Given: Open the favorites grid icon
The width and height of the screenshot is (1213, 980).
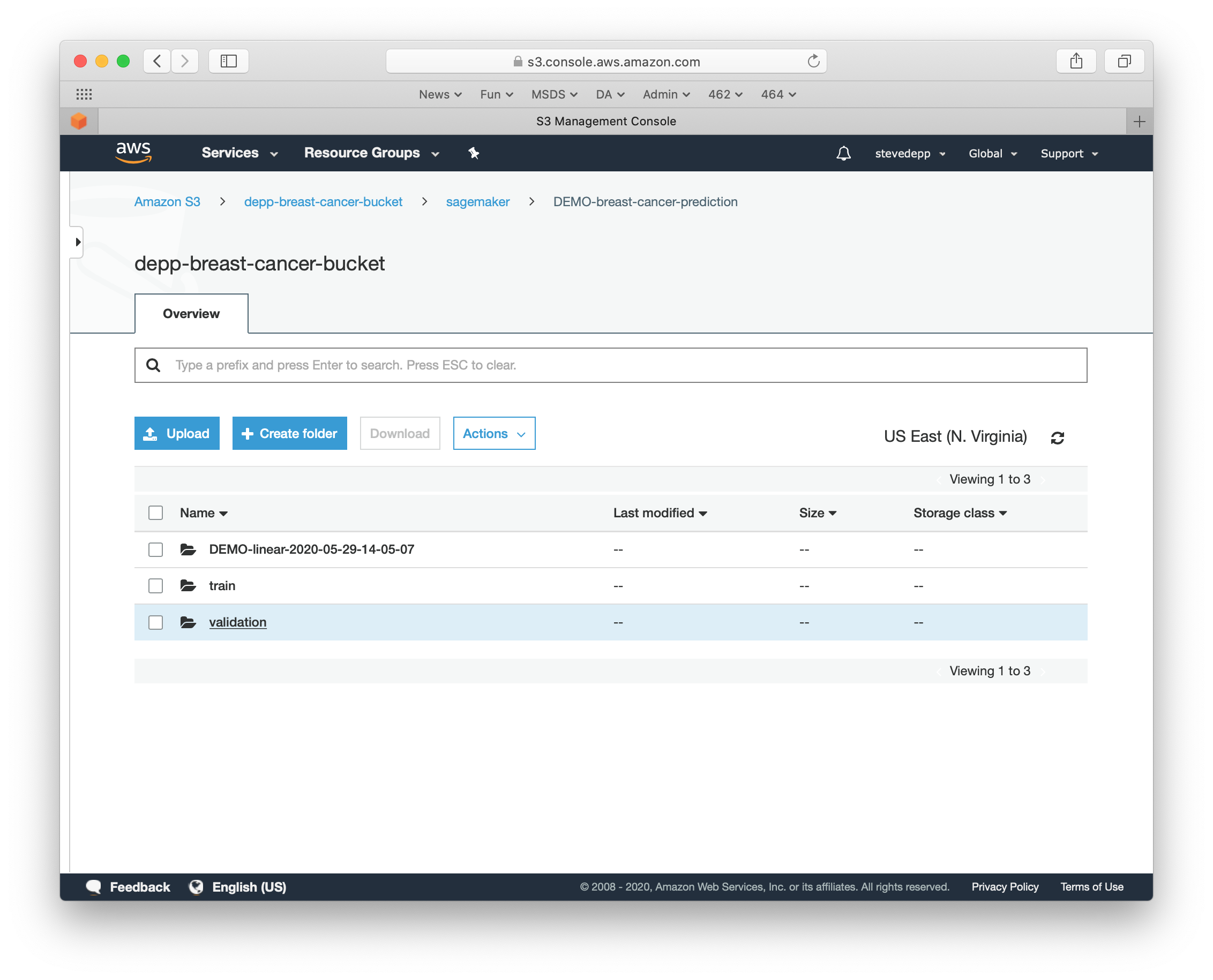Looking at the screenshot, I should 84,94.
